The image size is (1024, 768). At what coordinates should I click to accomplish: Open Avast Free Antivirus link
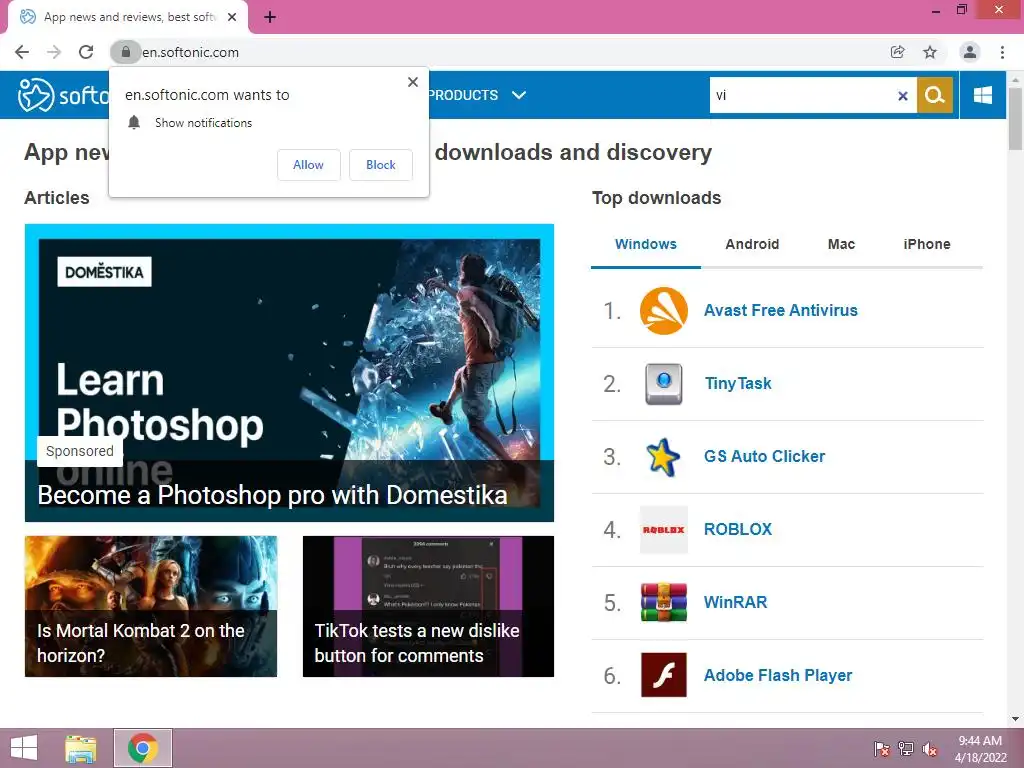[x=780, y=310]
